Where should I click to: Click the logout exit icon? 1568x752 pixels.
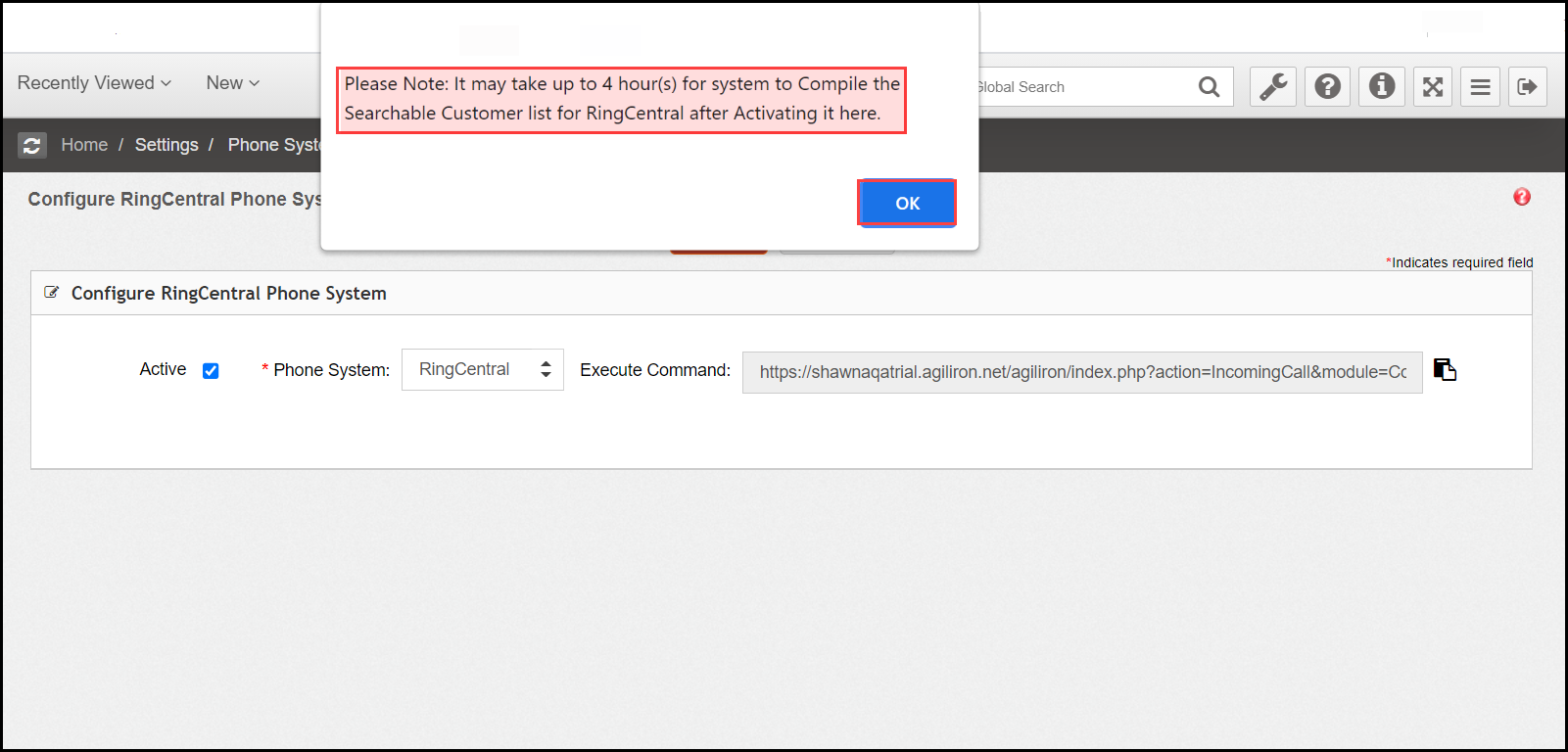click(x=1528, y=87)
